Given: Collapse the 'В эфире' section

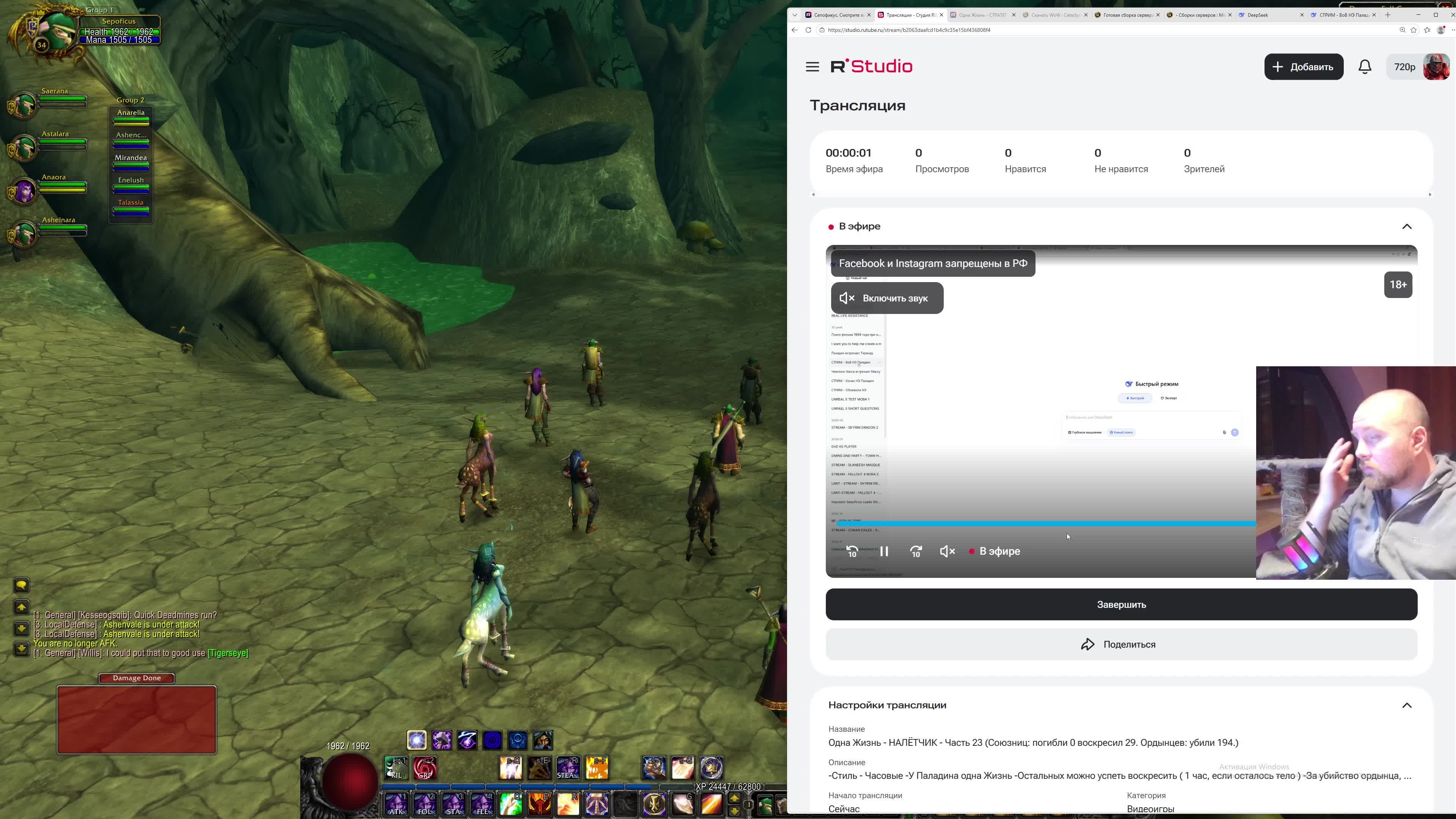Looking at the screenshot, I should click(1406, 226).
